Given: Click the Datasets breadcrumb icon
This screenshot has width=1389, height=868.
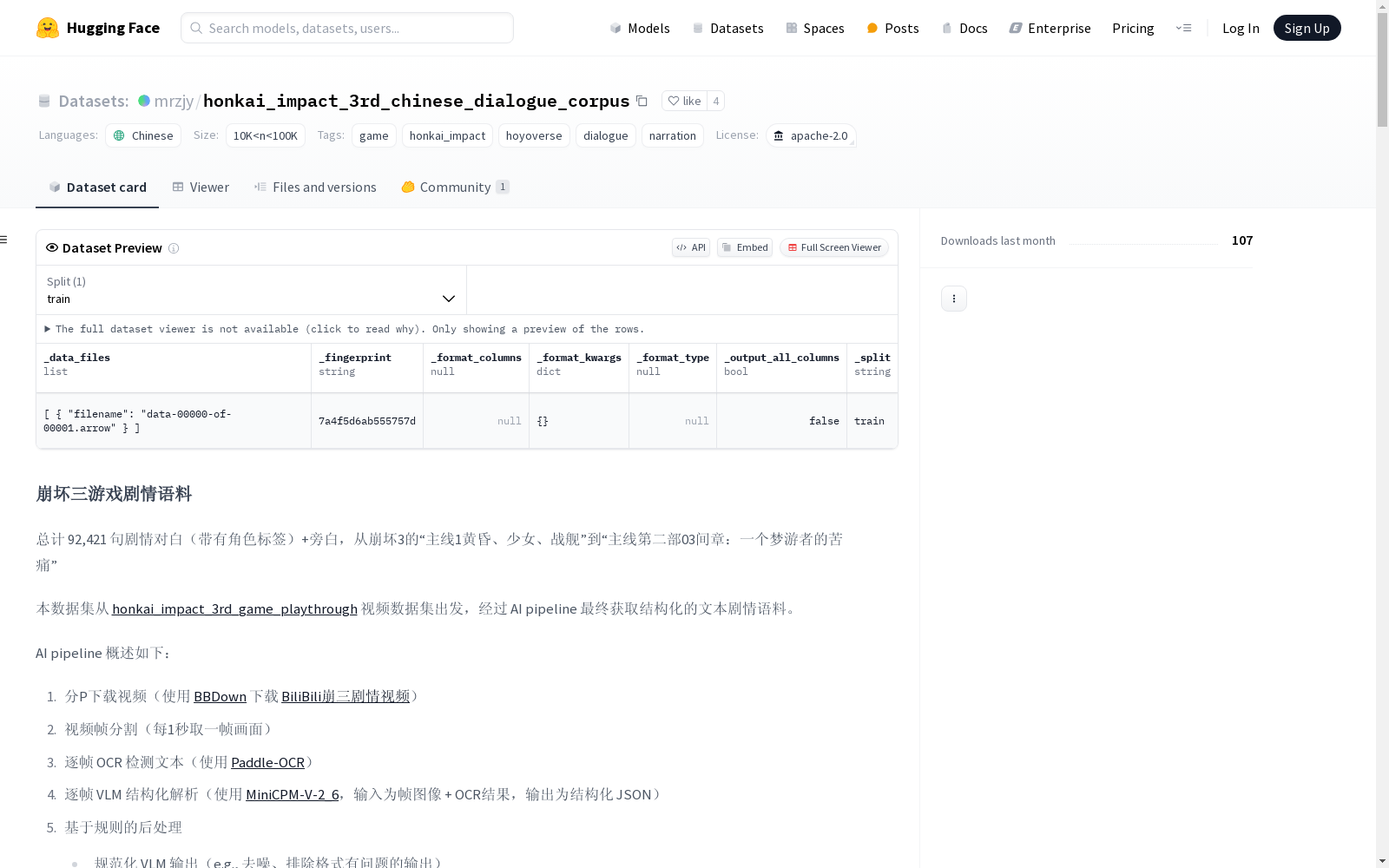Looking at the screenshot, I should tap(44, 101).
